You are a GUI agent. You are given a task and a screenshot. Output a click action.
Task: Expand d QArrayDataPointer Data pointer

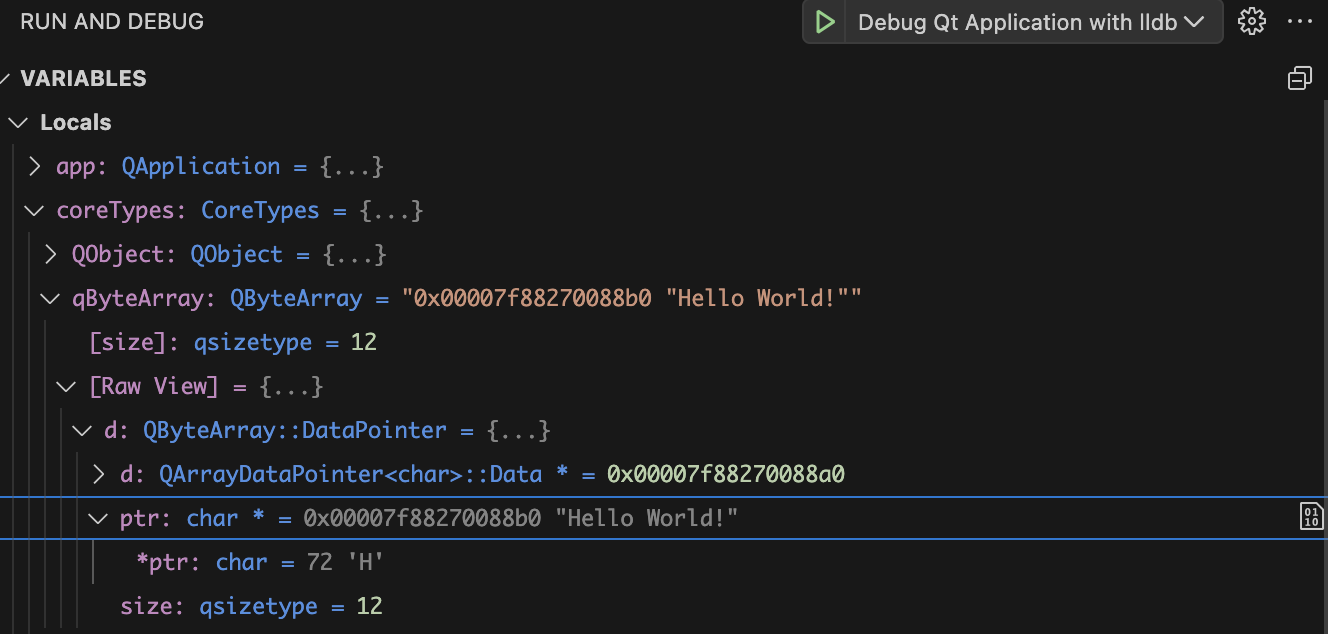point(99,474)
